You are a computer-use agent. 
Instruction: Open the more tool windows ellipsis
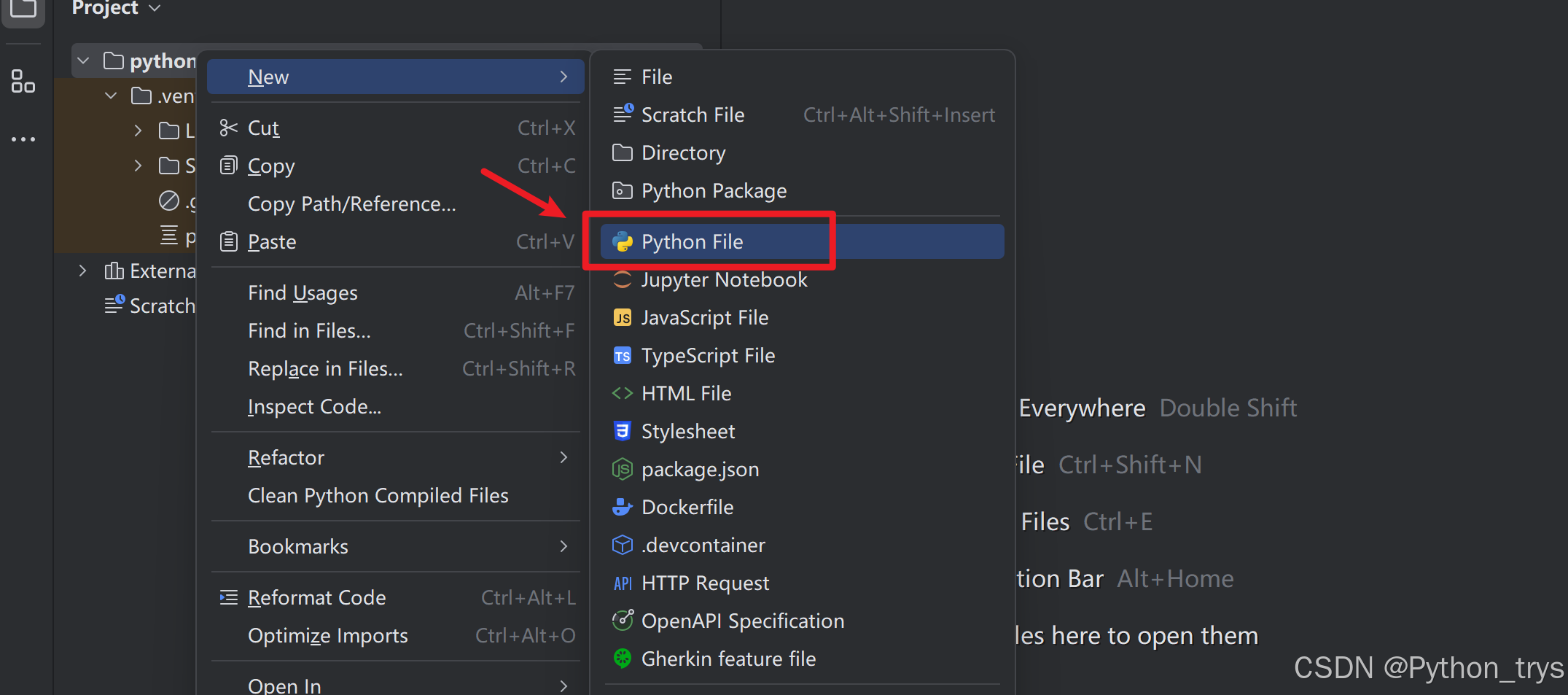click(23, 139)
